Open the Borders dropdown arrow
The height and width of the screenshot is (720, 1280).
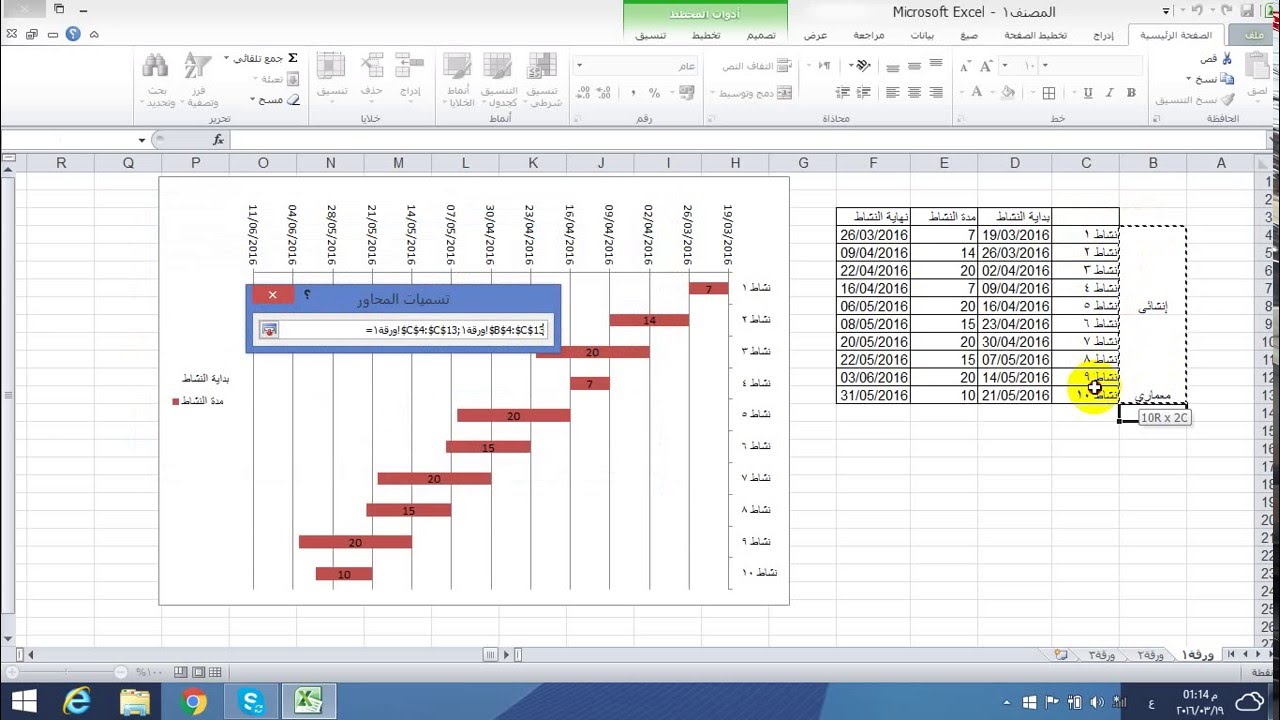tap(1032, 92)
